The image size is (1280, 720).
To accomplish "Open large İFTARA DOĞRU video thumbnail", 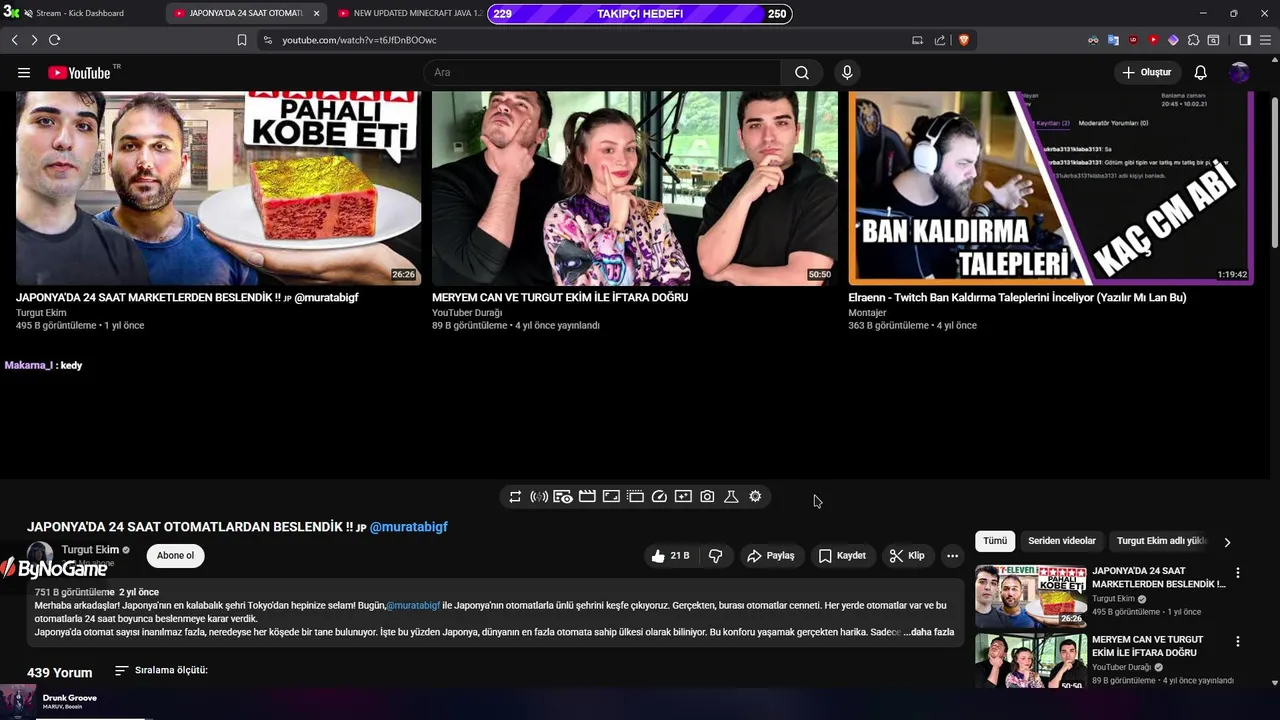I will 635,188.
